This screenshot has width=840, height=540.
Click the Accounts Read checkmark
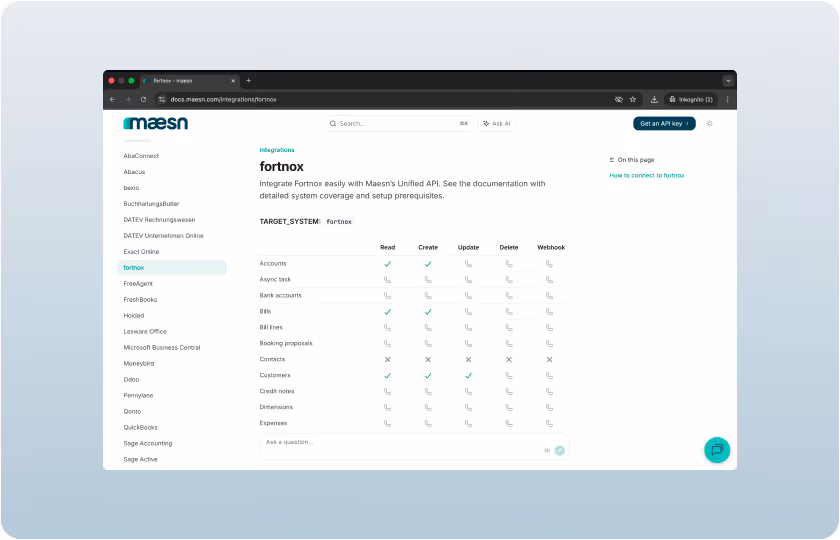point(387,264)
